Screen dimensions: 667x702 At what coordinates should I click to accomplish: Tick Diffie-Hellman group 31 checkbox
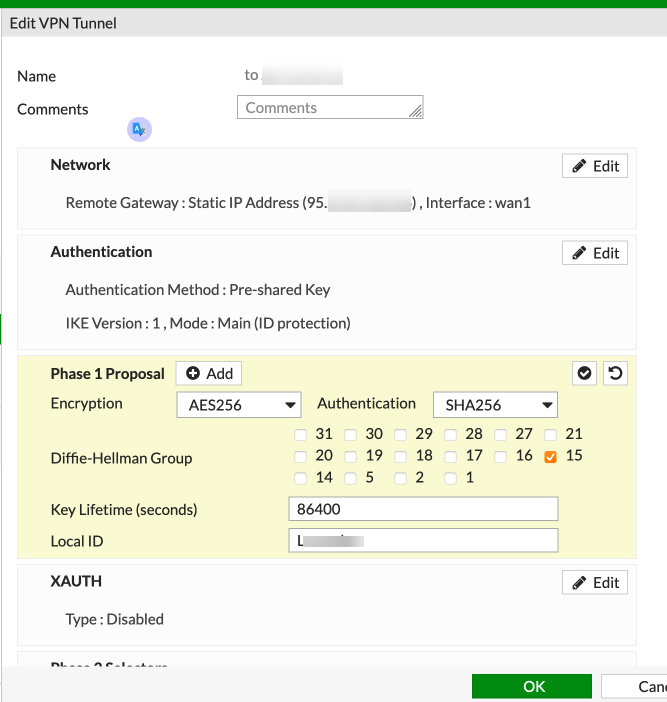pyautogui.click(x=301, y=435)
